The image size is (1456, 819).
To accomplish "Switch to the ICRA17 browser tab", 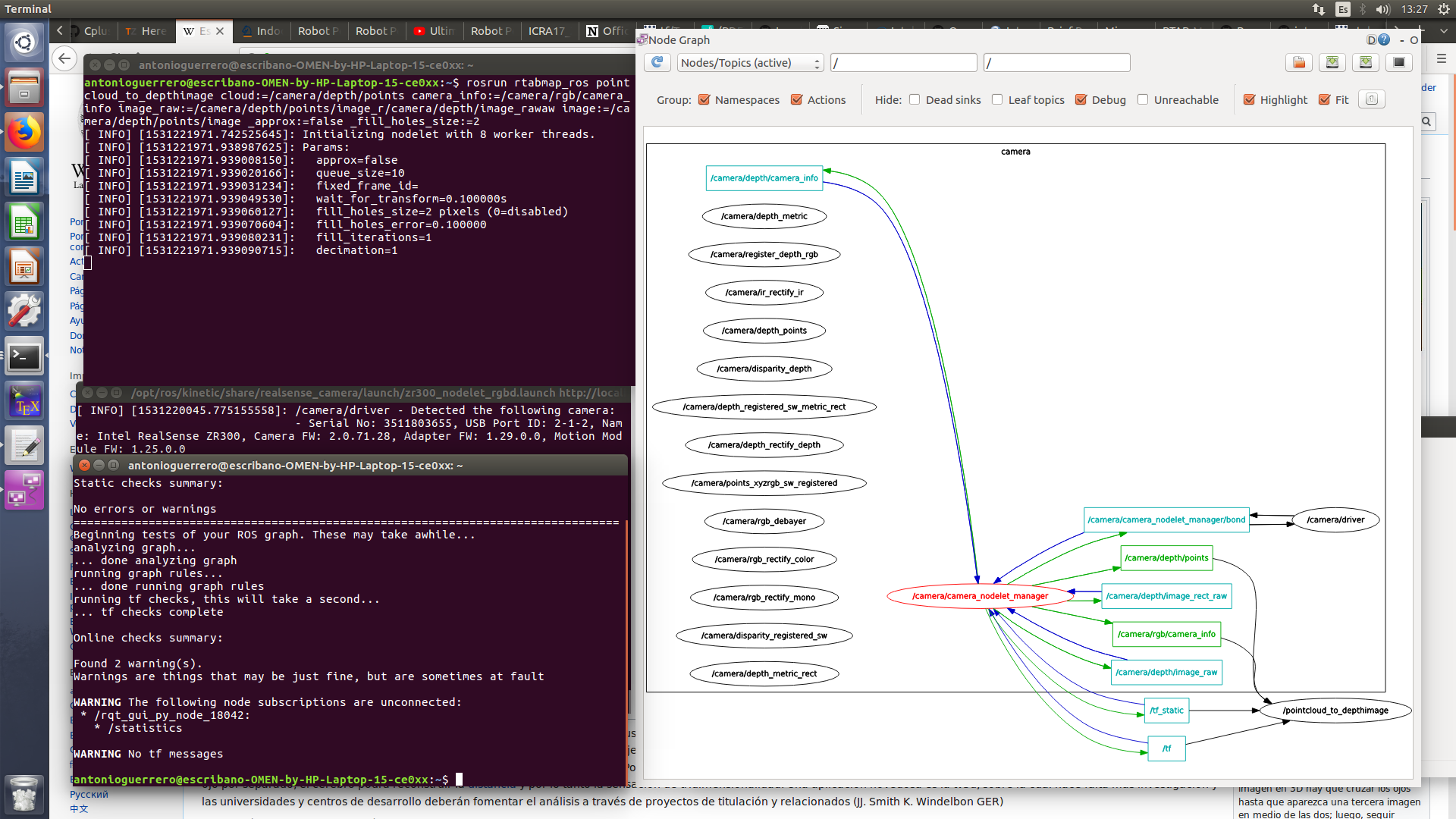I will tap(548, 31).
